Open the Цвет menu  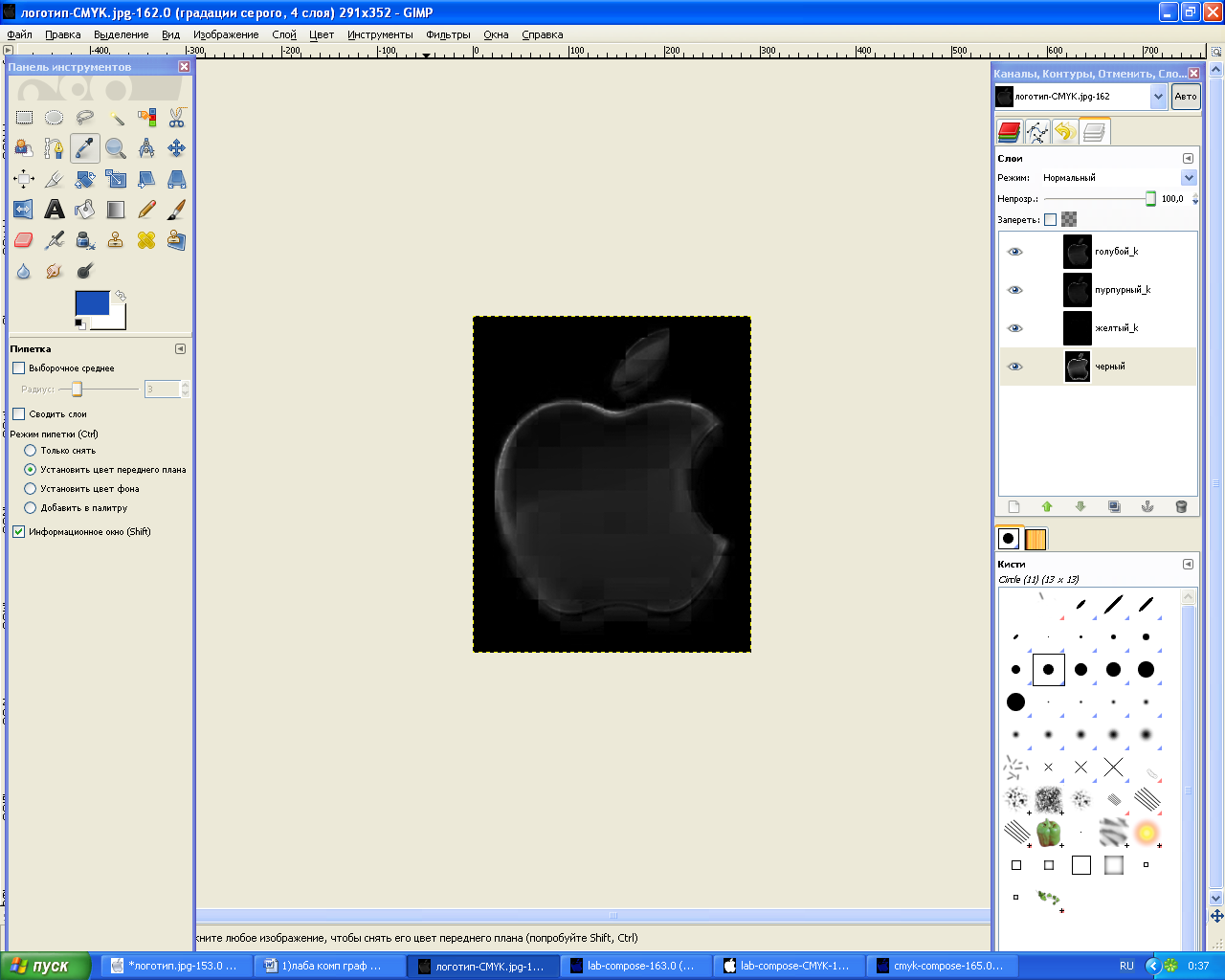click(322, 34)
